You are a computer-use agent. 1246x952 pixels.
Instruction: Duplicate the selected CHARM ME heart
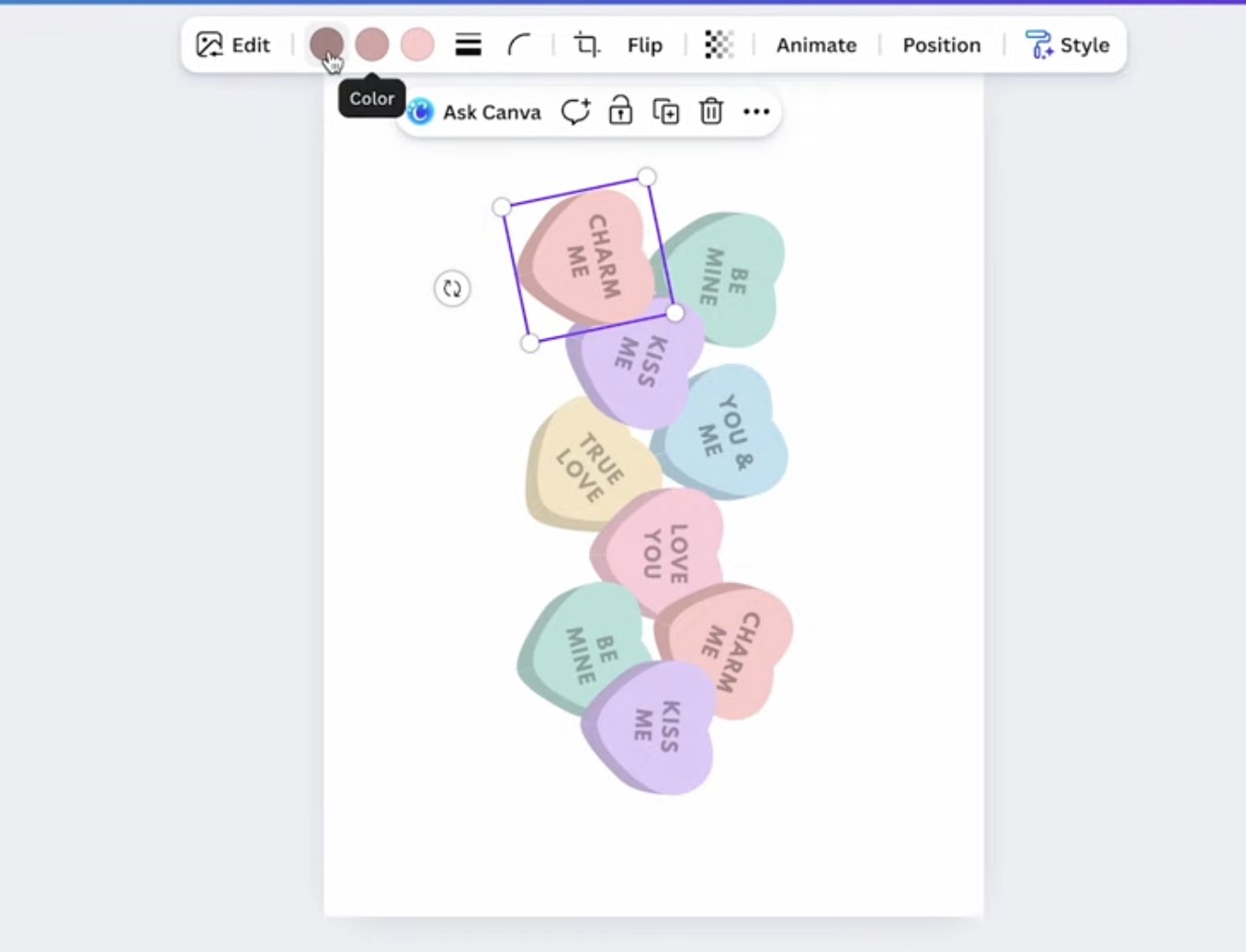[x=665, y=111]
